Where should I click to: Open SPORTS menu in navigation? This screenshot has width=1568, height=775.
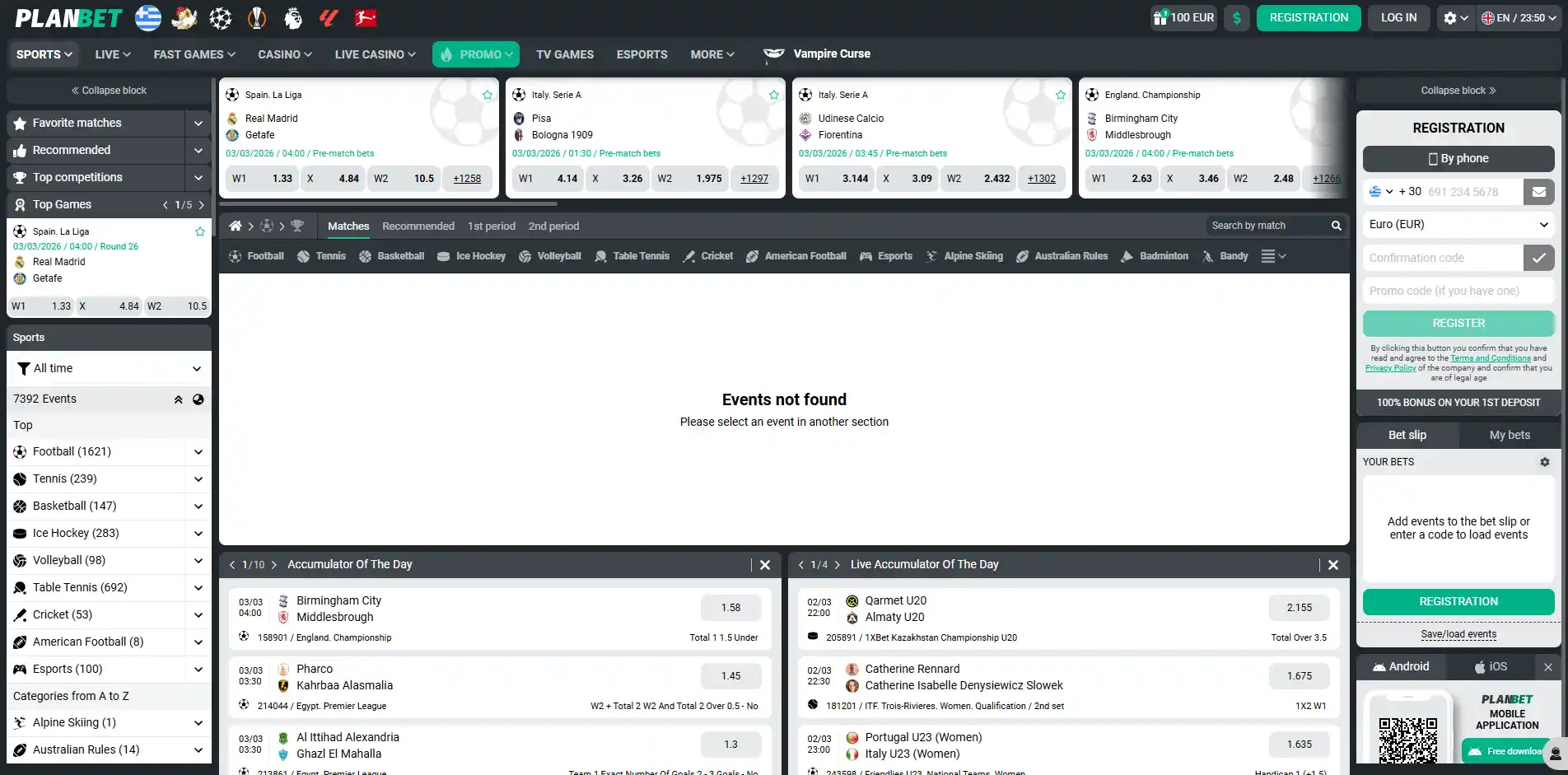tap(44, 54)
